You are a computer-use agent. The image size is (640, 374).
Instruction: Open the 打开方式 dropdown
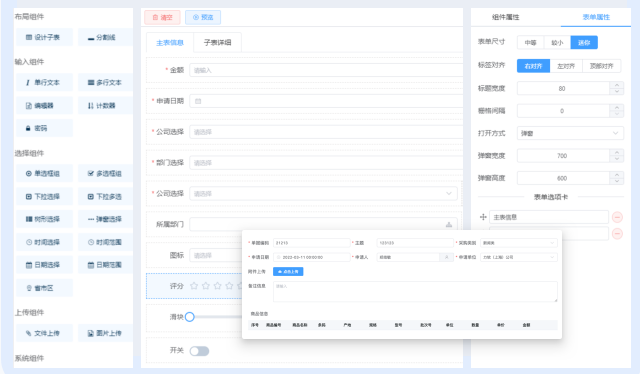point(570,133)
